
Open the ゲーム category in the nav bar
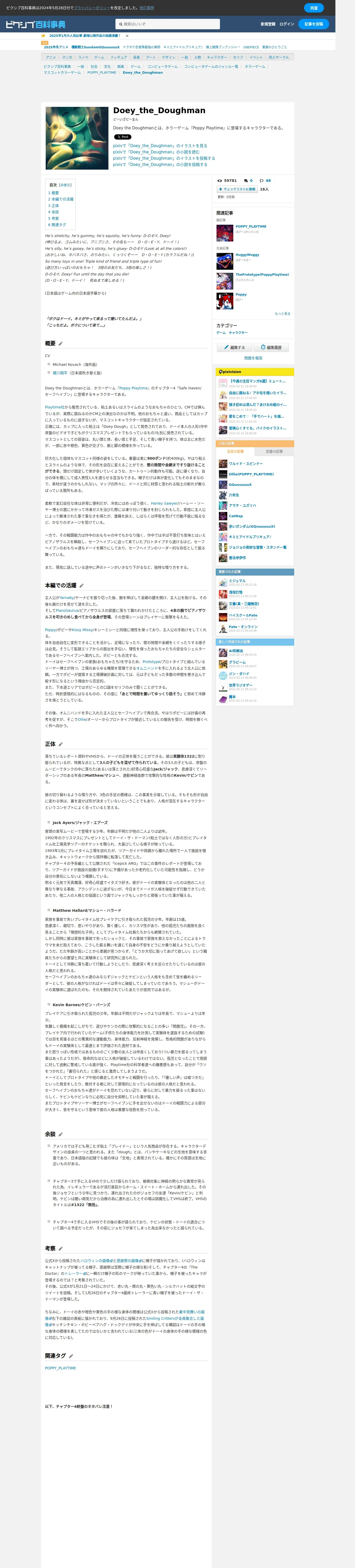click(x=99, y=57)
